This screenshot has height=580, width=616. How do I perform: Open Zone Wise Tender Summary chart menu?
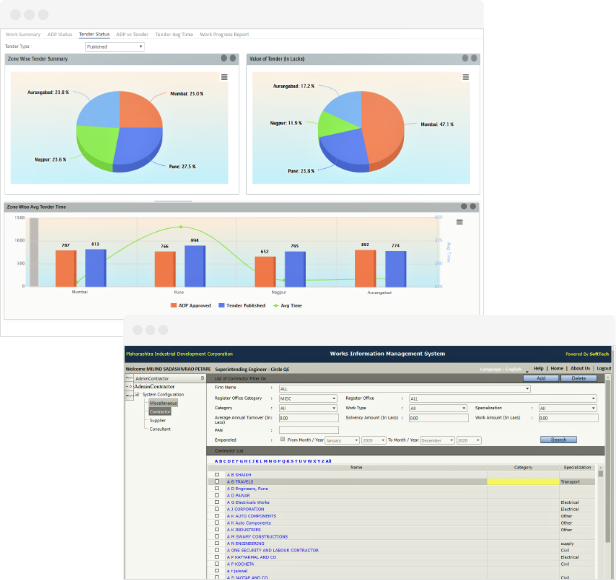[223, 77]
